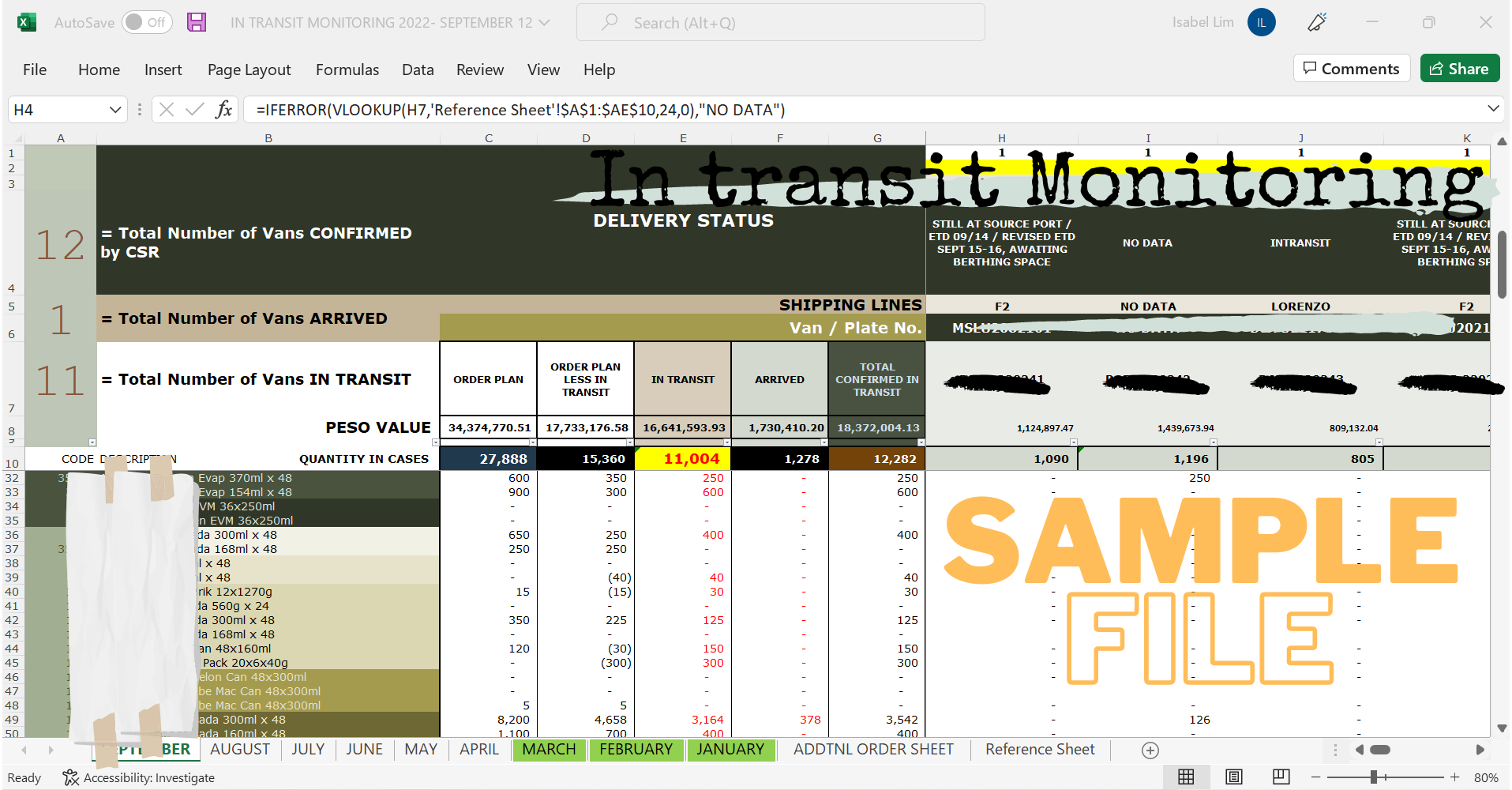Click the horizontal scrollbar thumb
This screenshot has width=1512, height=790.
pyautogui.click(x=1380, y=750)
